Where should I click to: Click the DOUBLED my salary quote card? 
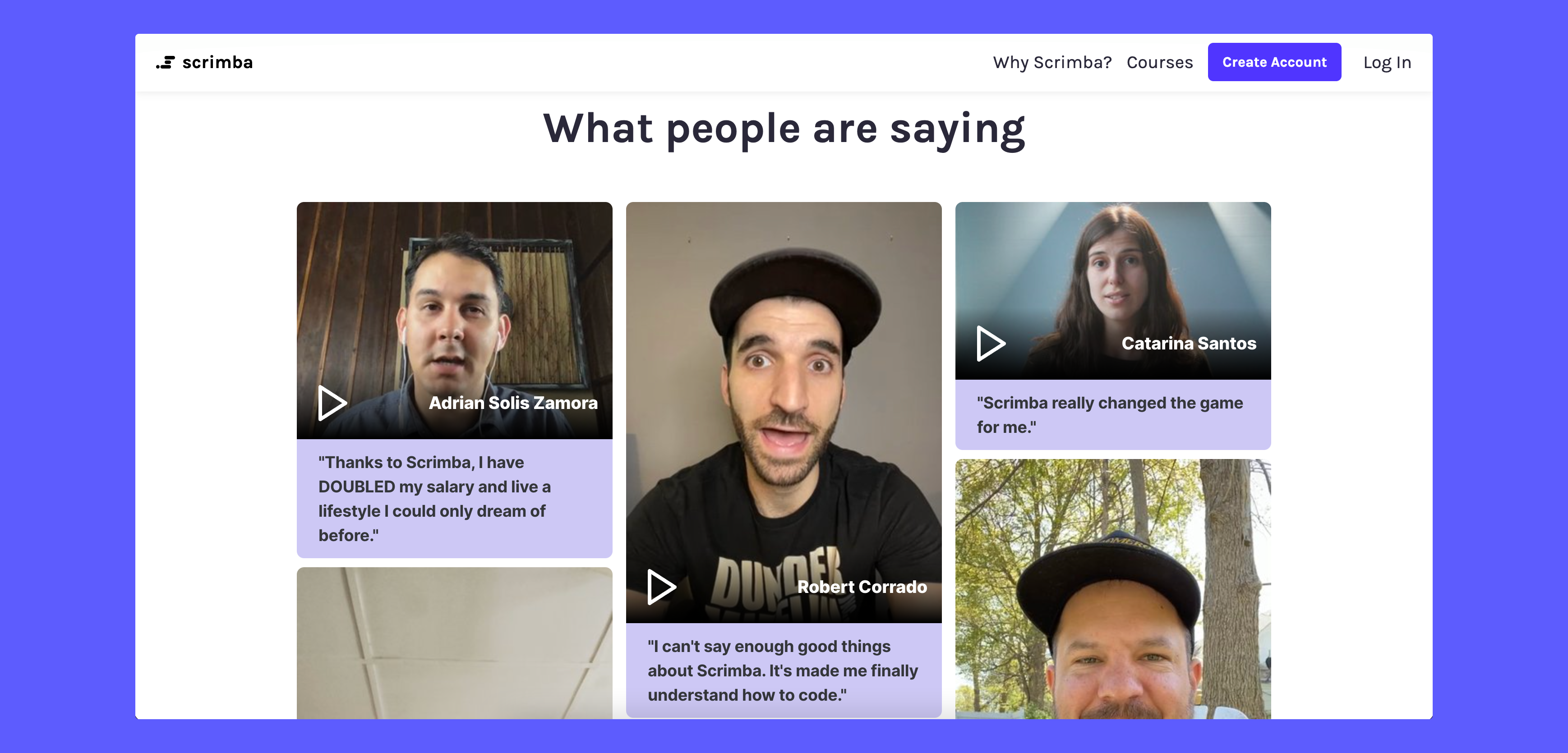(454, 499)
